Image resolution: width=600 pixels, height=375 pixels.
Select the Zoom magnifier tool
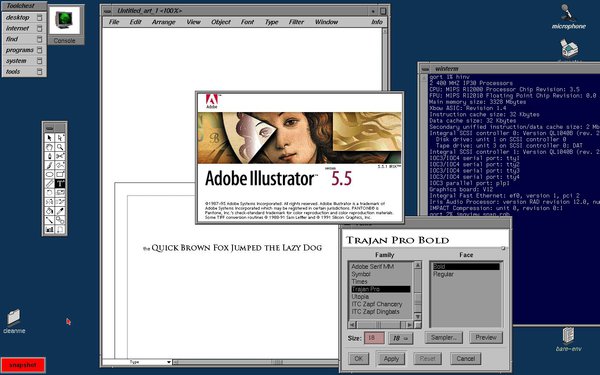[x=60, y=147]
